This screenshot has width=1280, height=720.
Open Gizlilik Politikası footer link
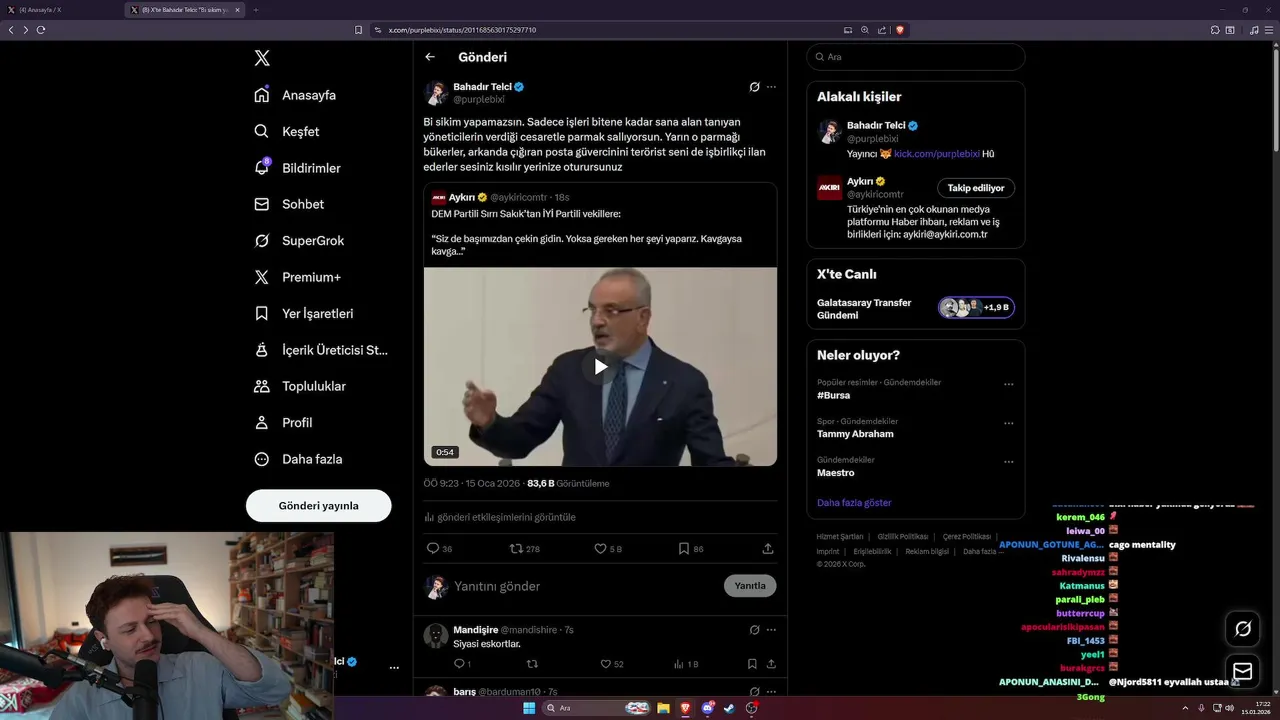tap(903, 537)
